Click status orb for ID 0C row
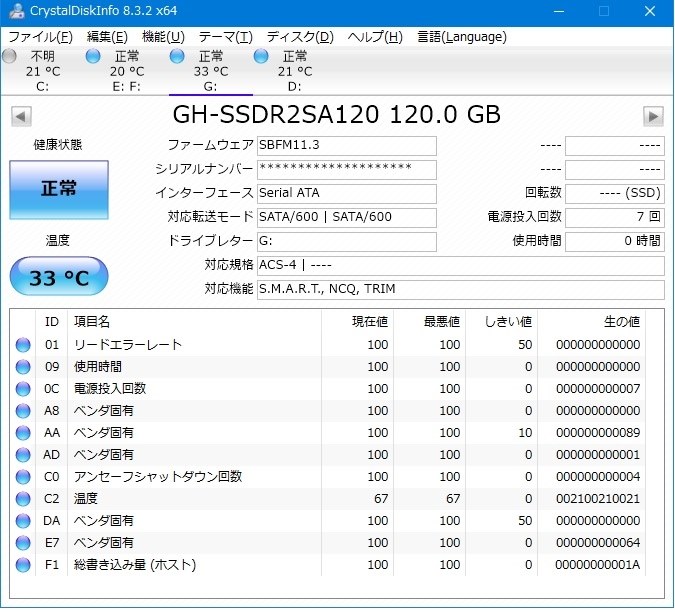675x613 pixels. coord(23,389)
